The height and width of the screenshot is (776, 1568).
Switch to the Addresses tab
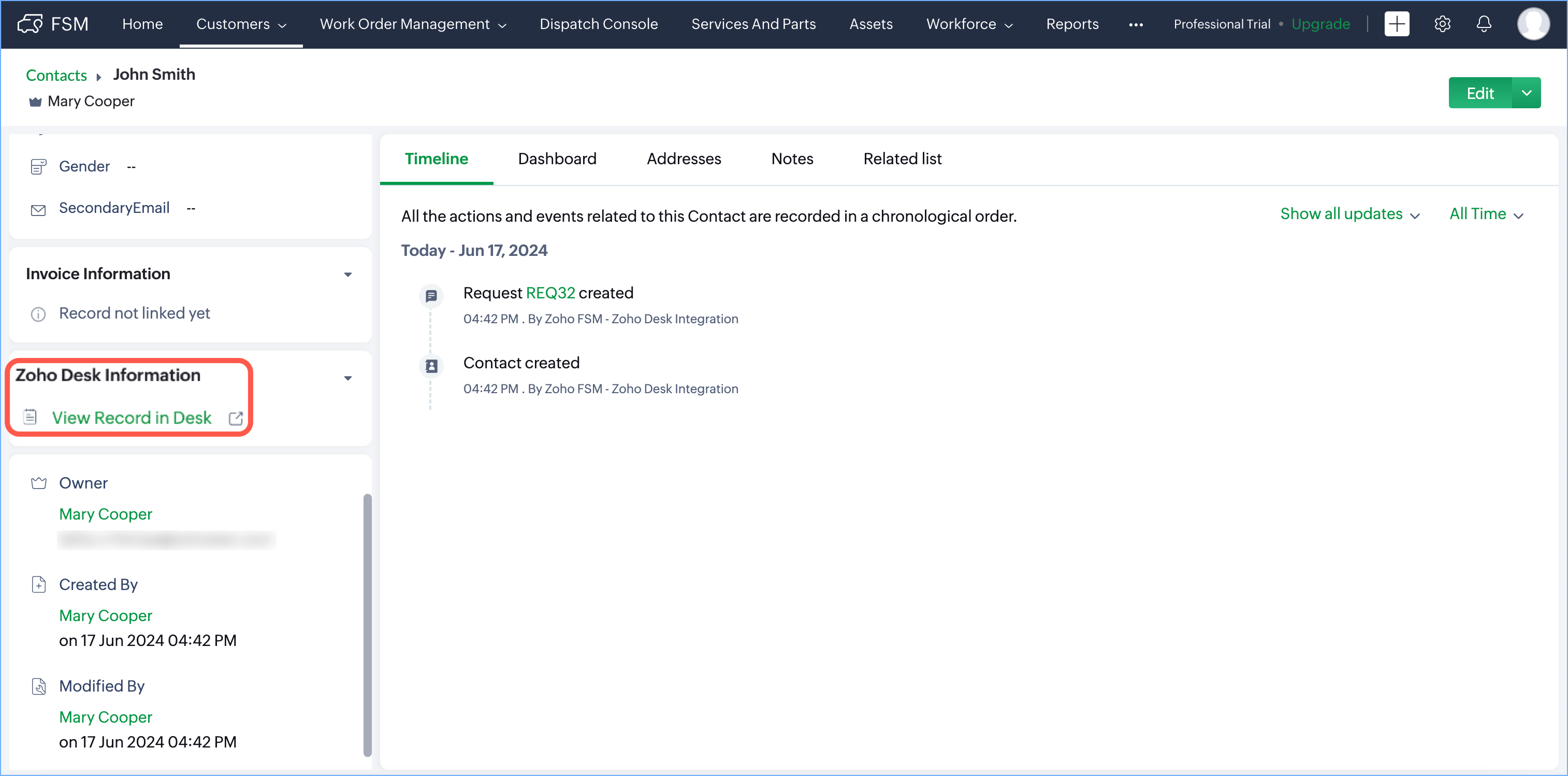pos(683,159)
